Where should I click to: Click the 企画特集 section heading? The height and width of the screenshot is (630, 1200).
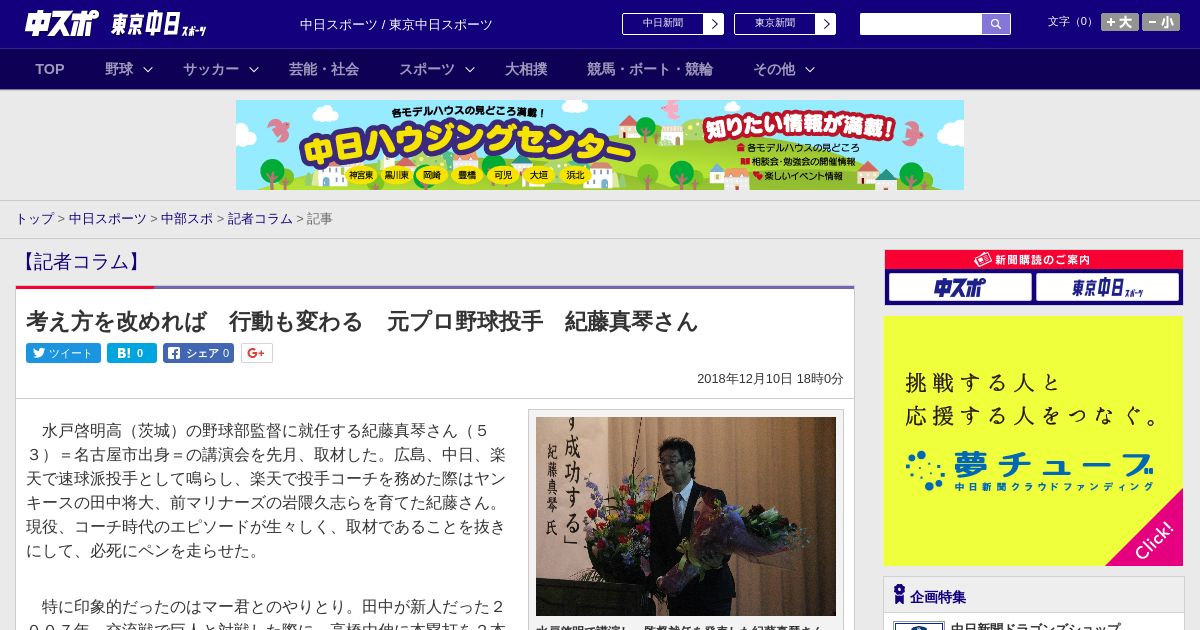938,597
